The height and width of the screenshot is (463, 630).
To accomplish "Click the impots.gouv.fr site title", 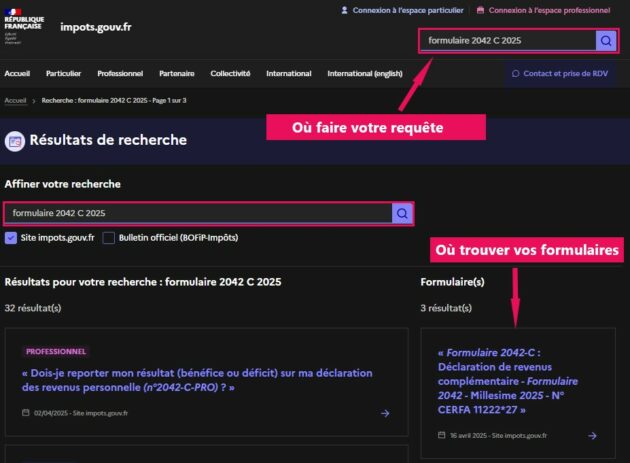I will (x=96, y=27).
